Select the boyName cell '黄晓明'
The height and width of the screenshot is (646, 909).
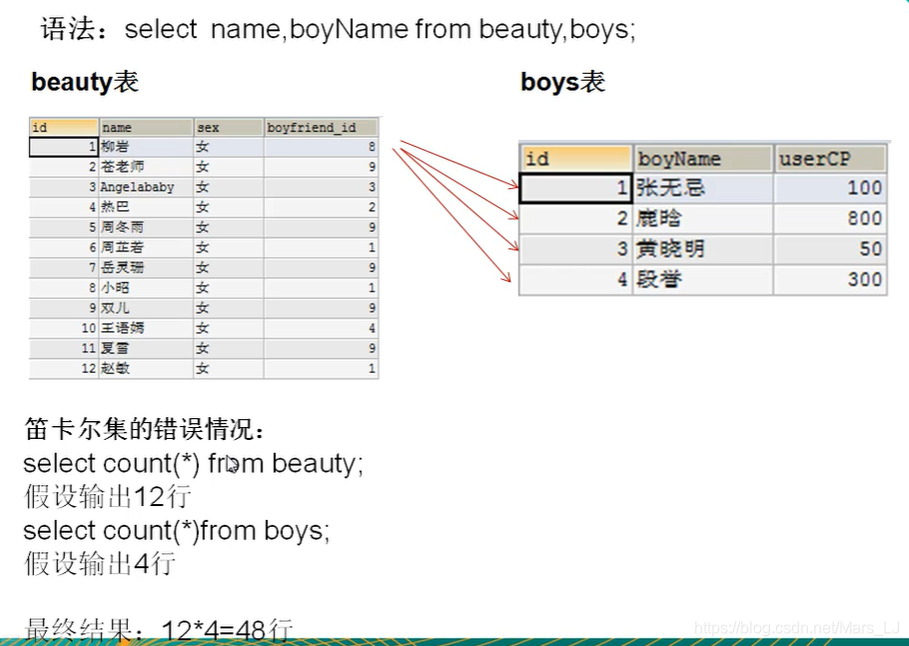(703, 249)
